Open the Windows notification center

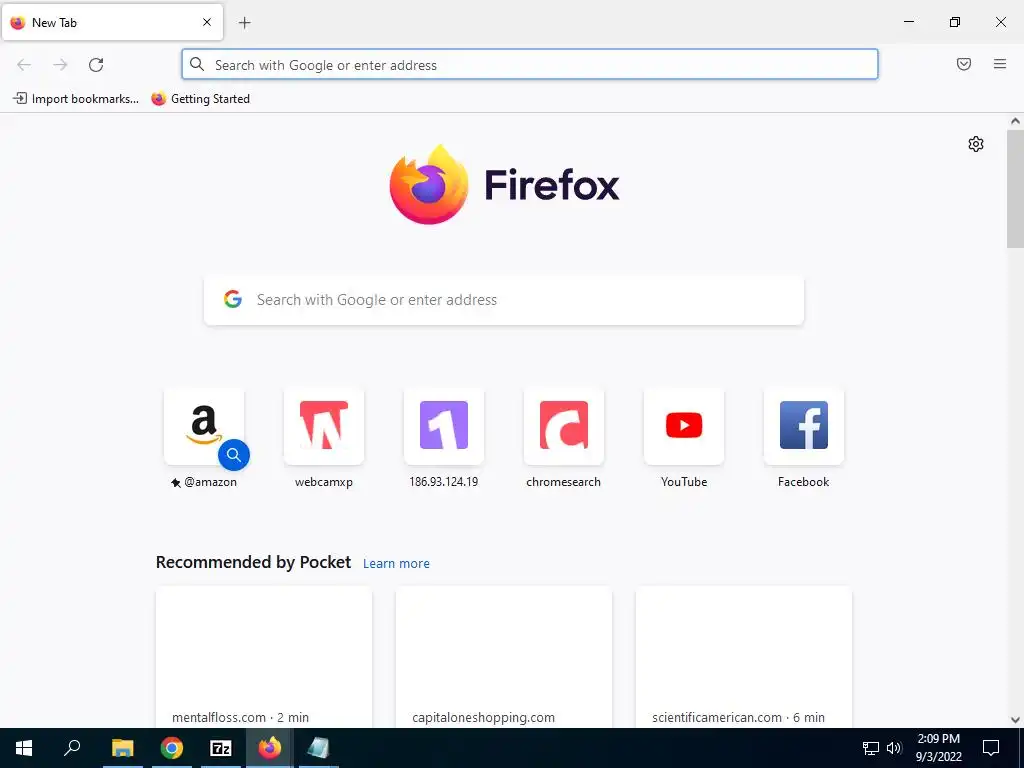991,748
